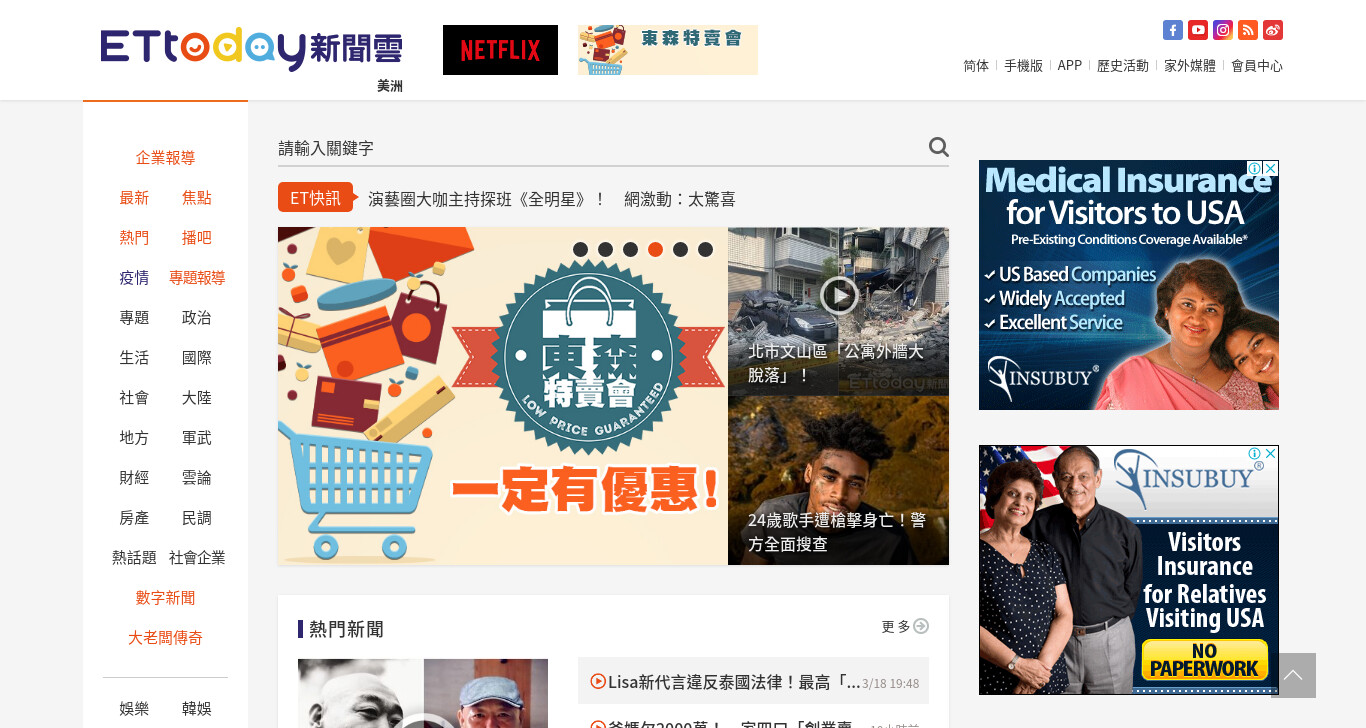Close the top Insubuy ad

pos(1271,168)
